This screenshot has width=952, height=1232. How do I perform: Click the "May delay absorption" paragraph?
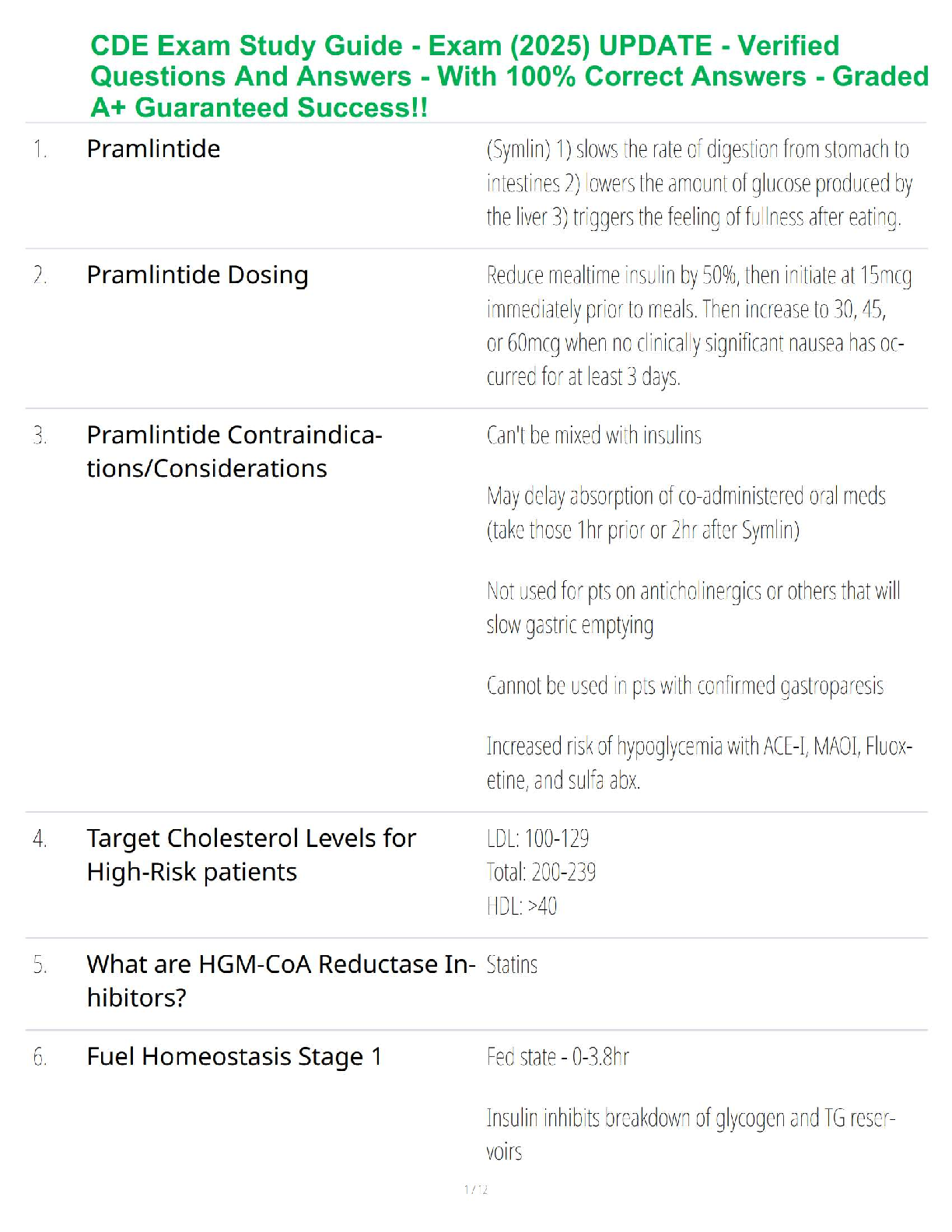click(x=685, y=513)
